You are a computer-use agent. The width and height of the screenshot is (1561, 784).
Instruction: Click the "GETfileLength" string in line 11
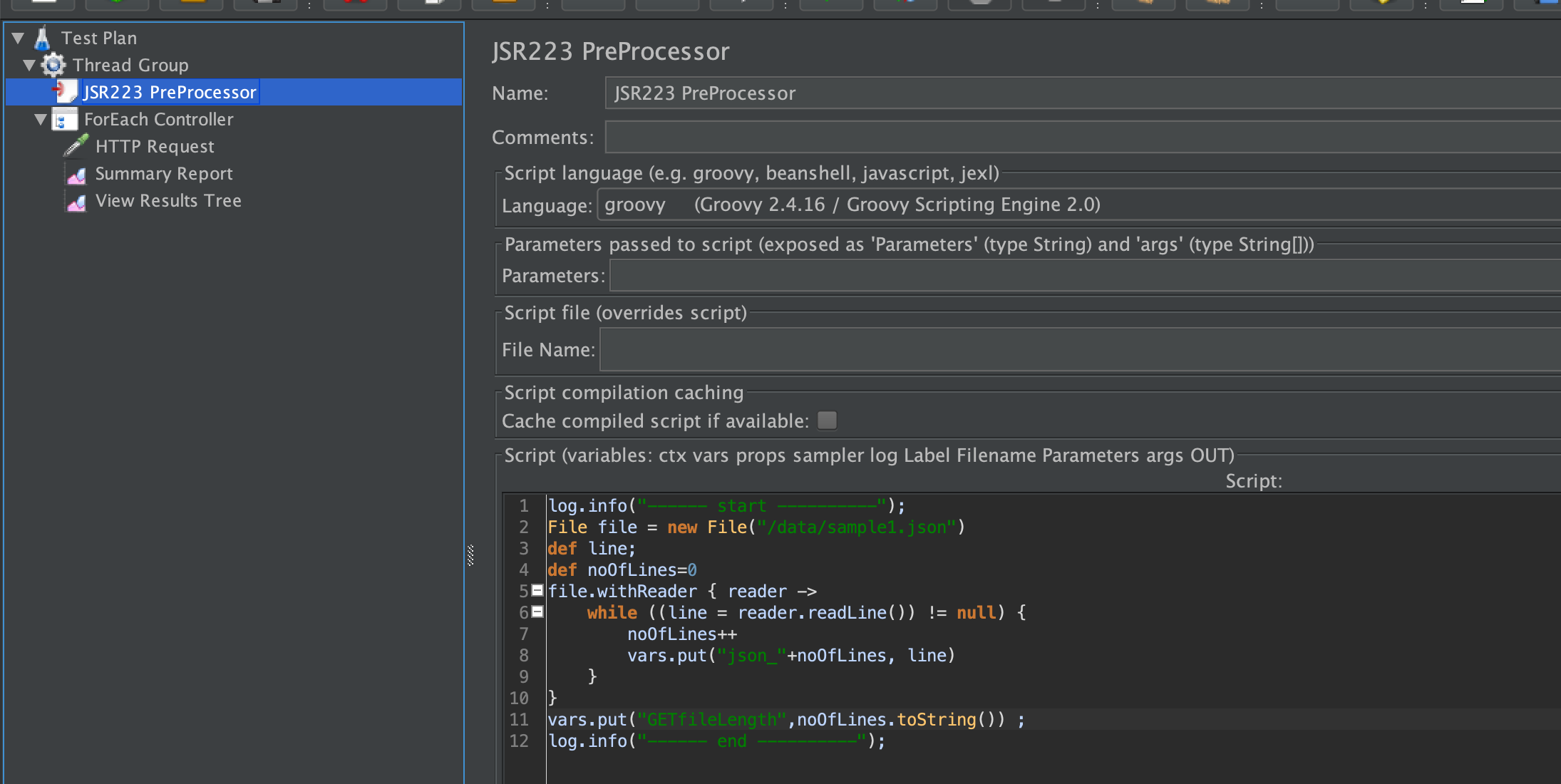click(x=711, y=720)
